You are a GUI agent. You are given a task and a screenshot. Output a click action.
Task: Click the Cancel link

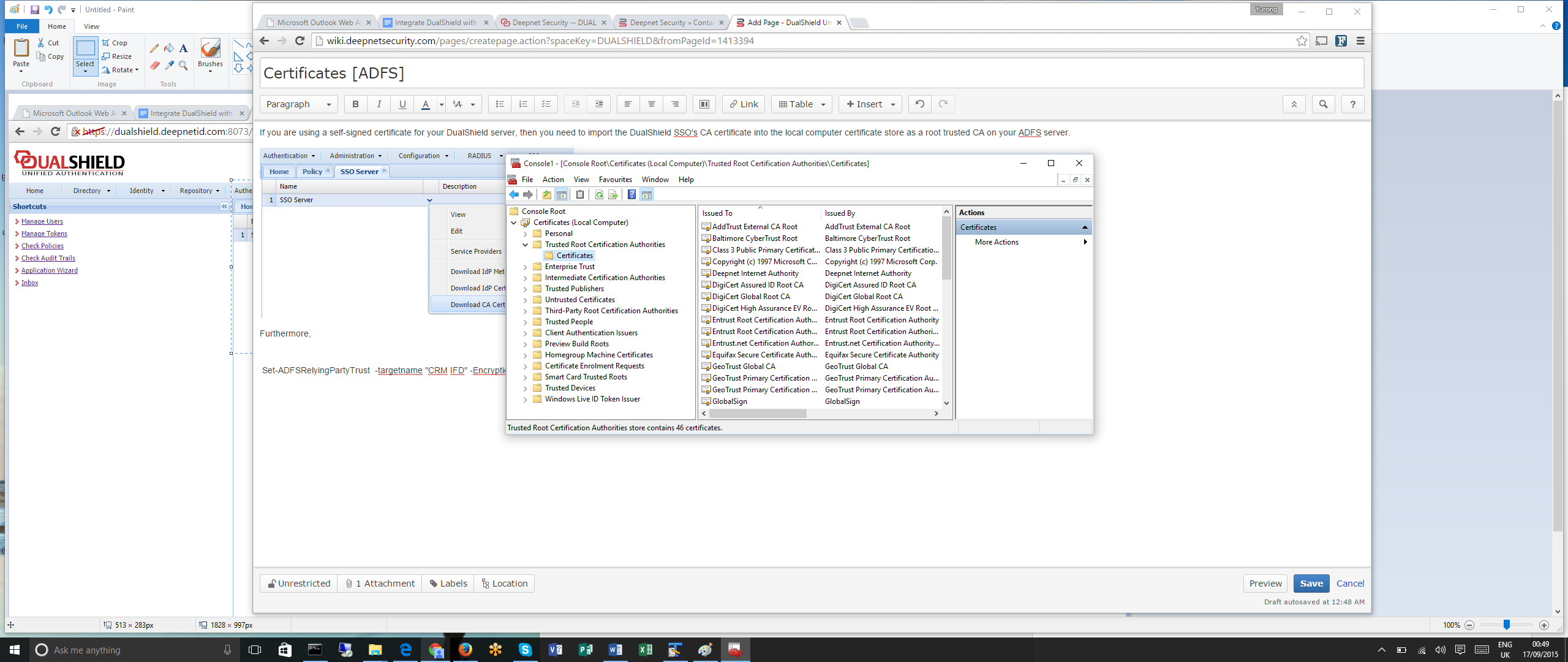point(1350,584)
